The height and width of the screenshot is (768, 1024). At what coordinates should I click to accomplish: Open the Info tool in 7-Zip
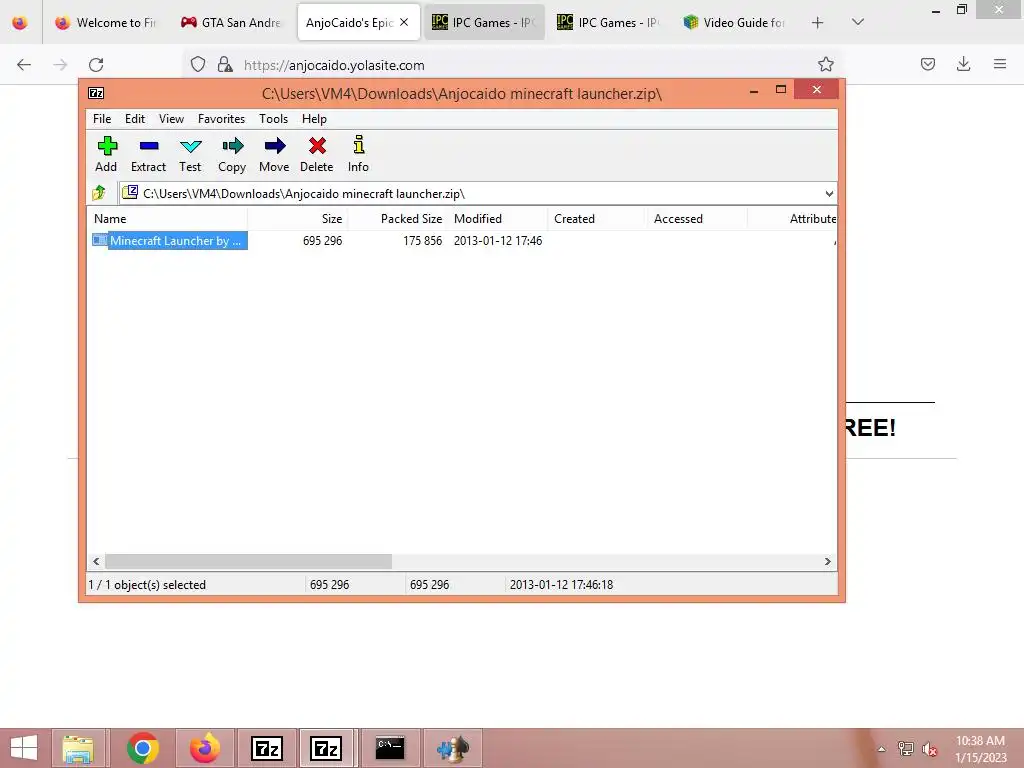pyautogui.click(x=358, y=155)
